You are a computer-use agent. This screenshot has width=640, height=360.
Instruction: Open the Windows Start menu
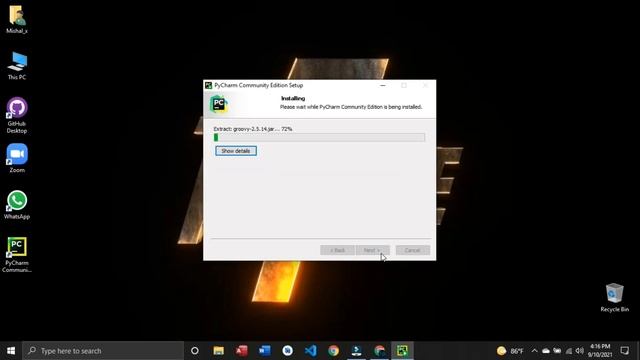pos(11,351)
